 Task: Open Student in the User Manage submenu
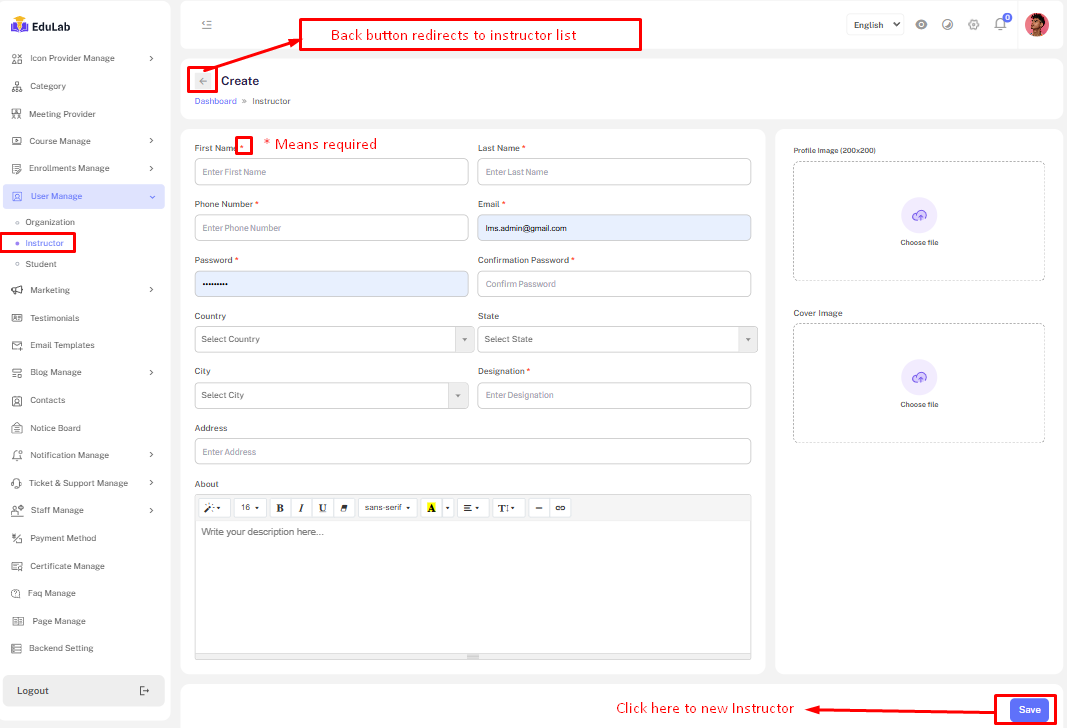[41, 264]
